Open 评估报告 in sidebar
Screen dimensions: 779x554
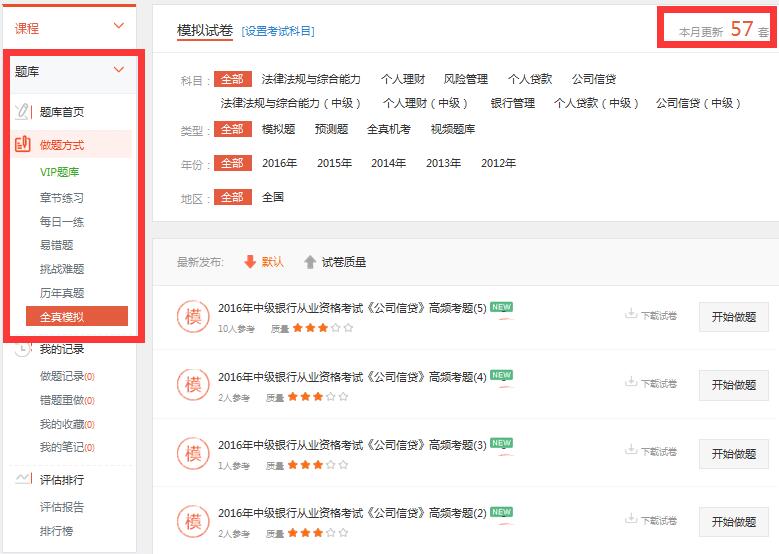(x=62, y=507)
